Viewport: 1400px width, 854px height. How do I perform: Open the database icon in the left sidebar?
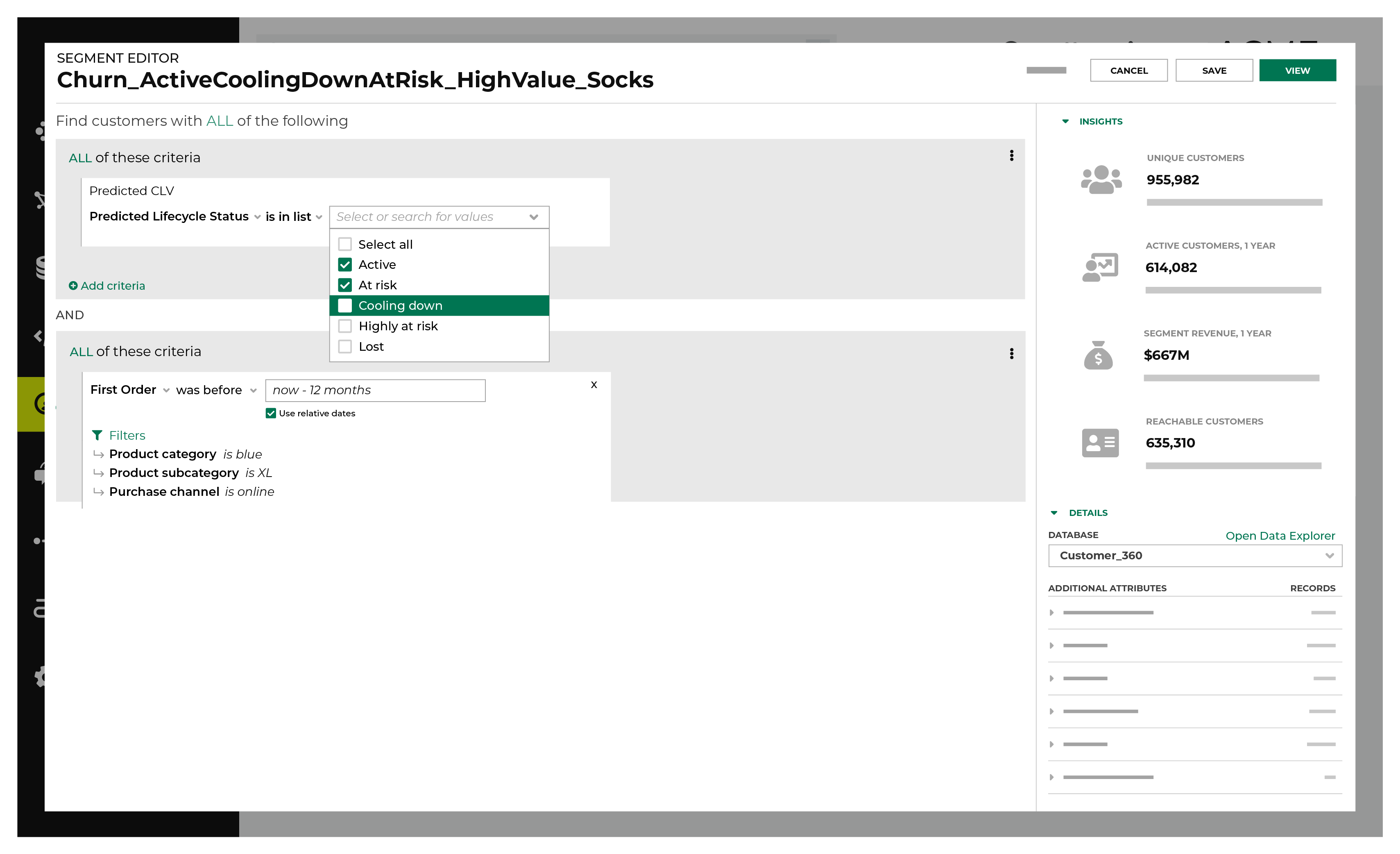(39, 267)
